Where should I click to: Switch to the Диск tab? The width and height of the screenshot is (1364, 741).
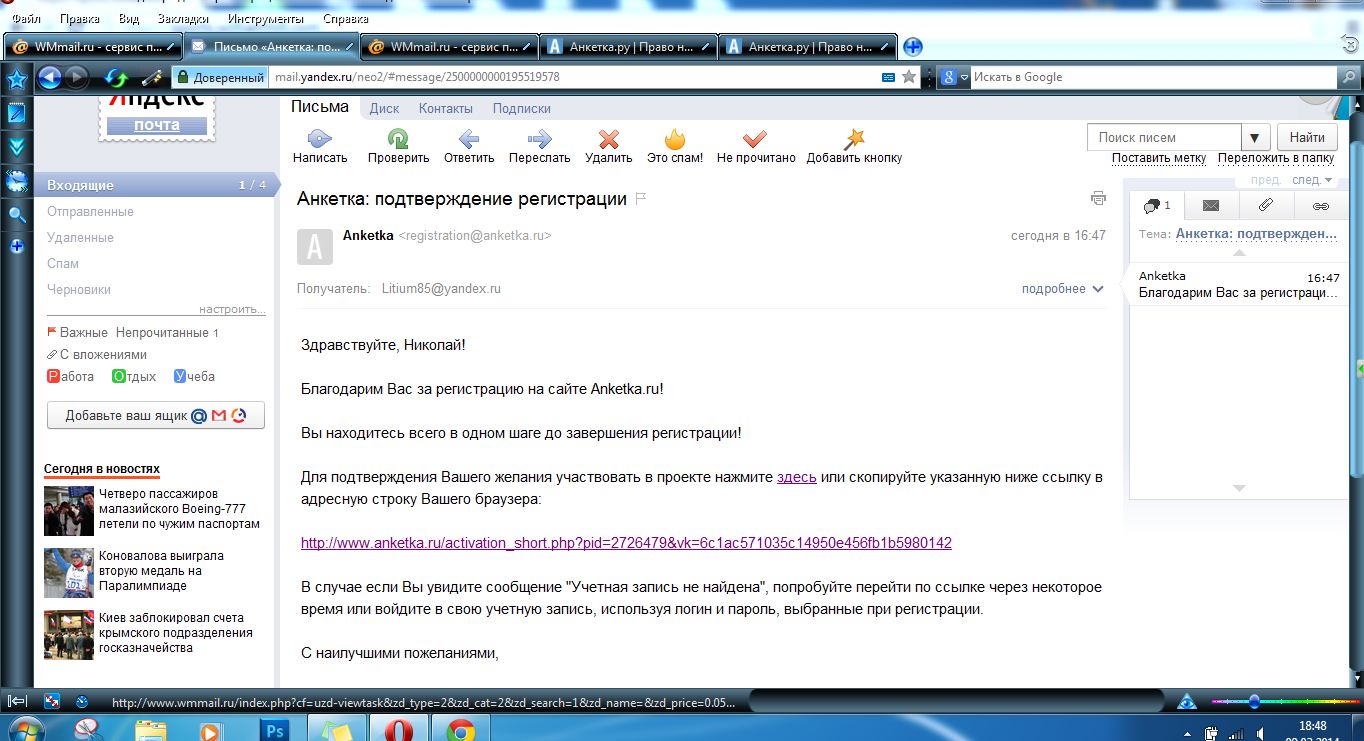pyautogui.click(x=384, y=108)
